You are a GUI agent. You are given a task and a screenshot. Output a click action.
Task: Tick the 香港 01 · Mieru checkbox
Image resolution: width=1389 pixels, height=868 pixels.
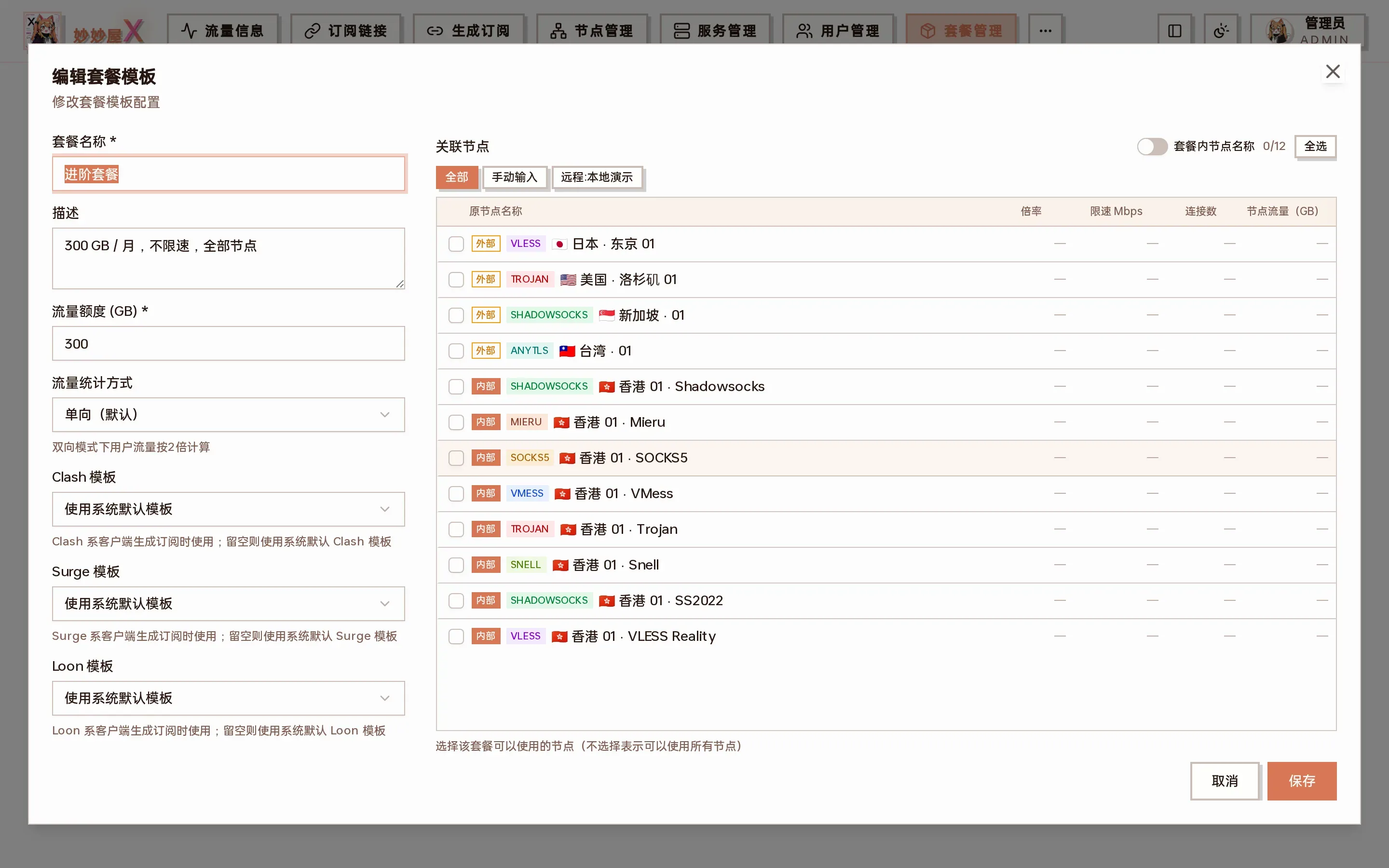[x=456, y=422]
